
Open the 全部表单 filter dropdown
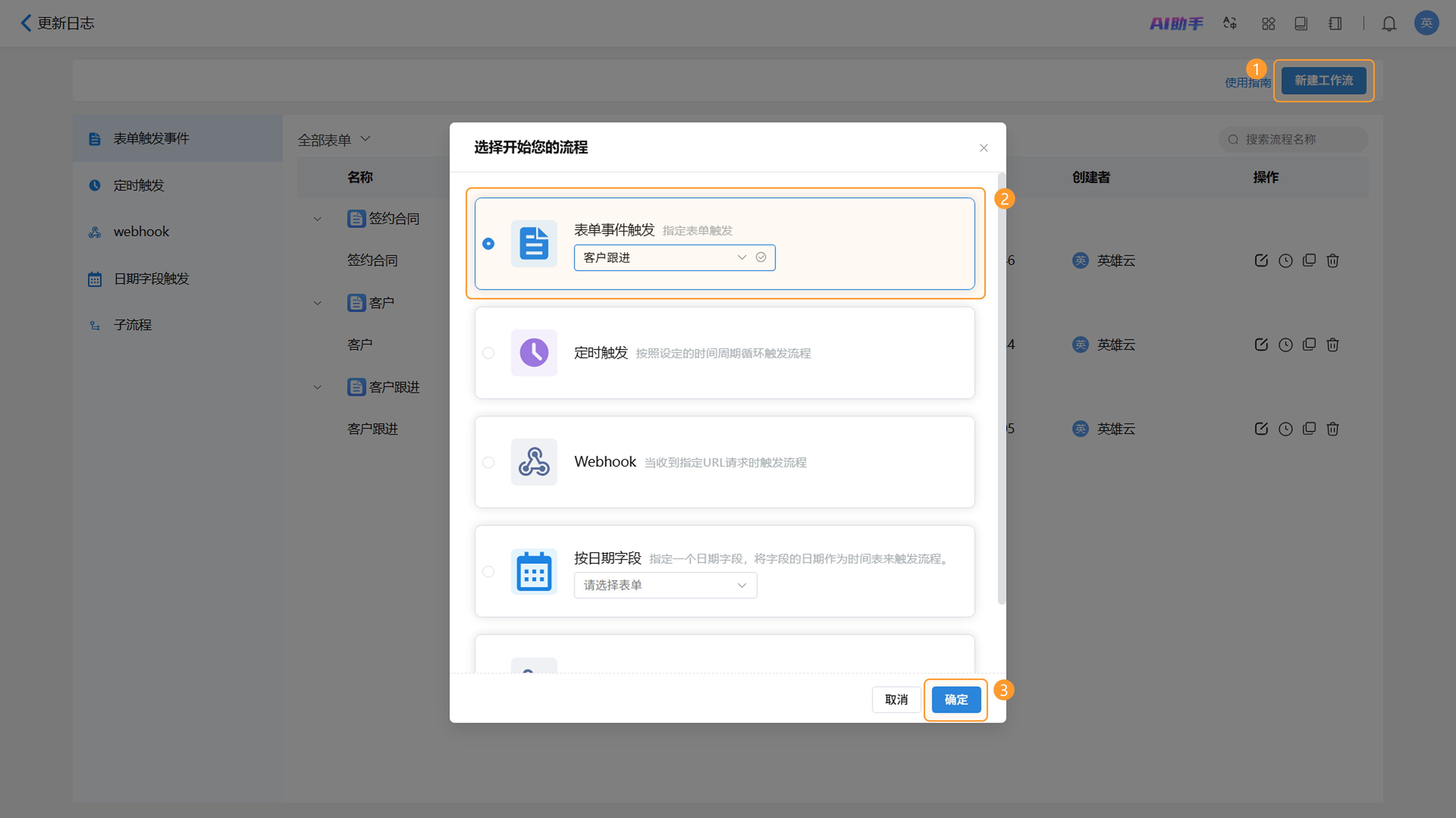[334, 139]
